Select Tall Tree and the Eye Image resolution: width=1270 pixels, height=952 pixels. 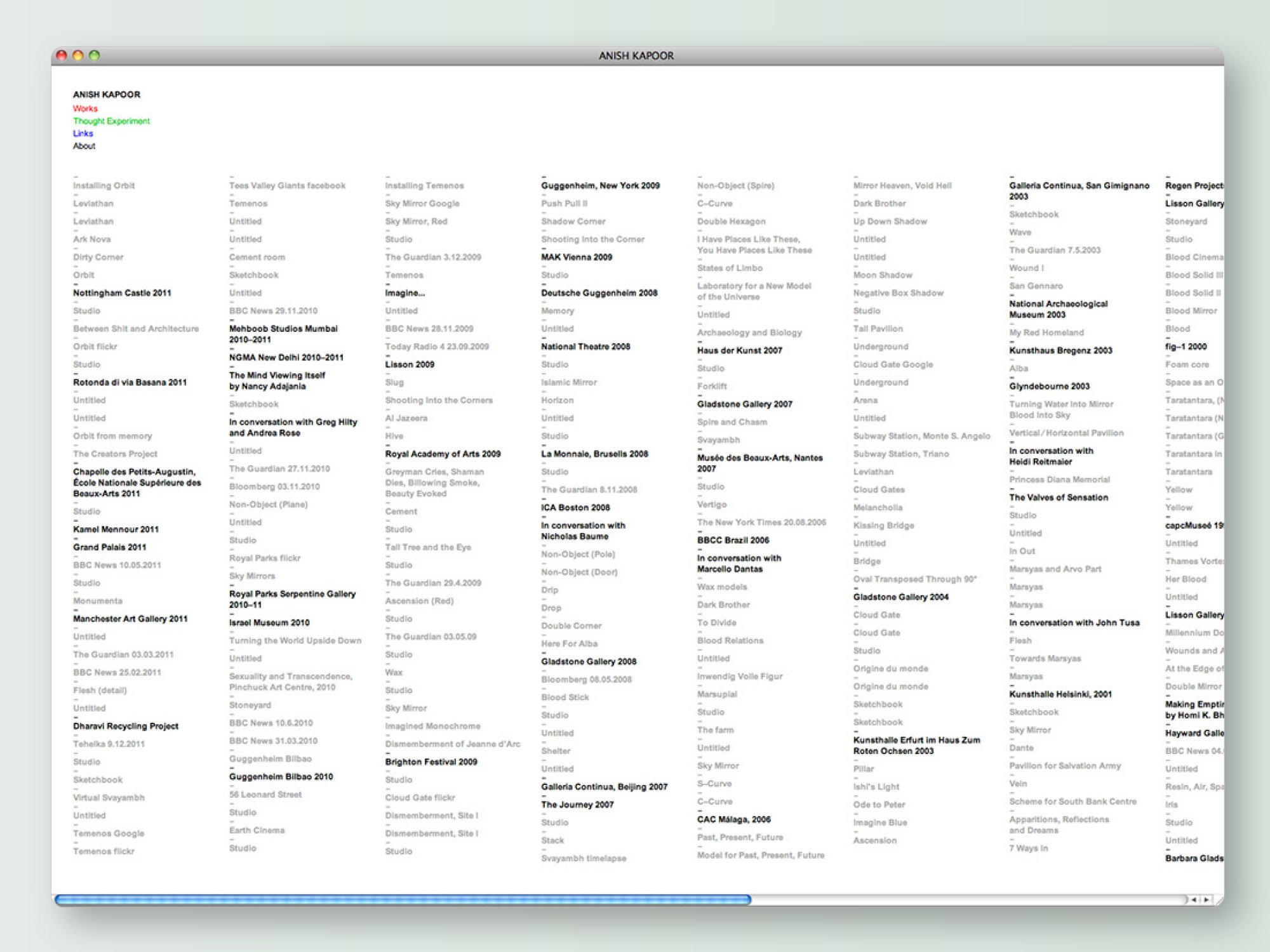(x=428, y=547)
